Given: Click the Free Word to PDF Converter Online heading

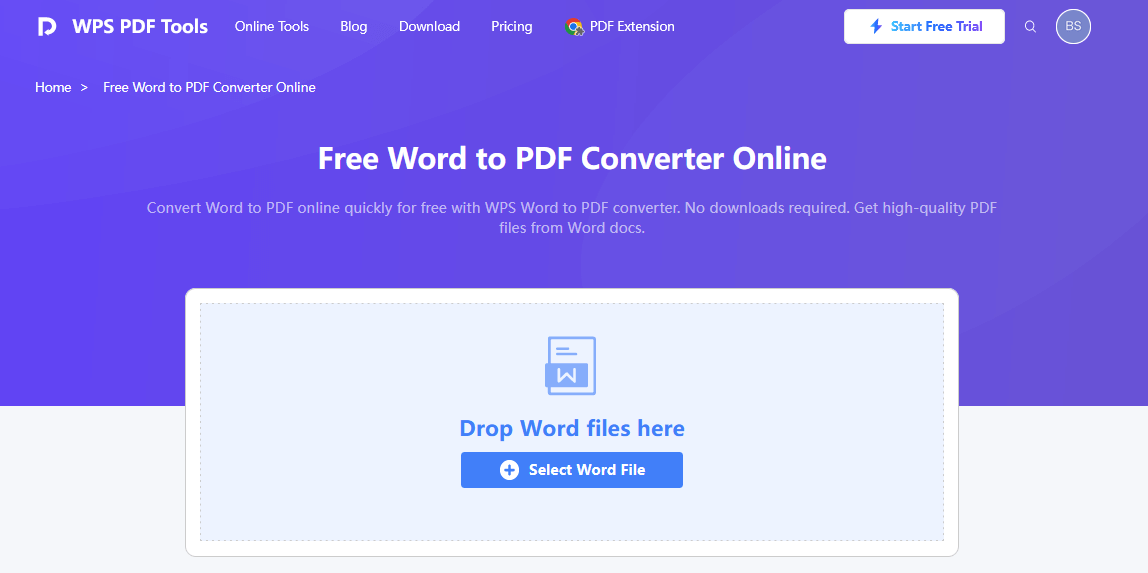Looking at the screenshot, I should click(572, 159).
